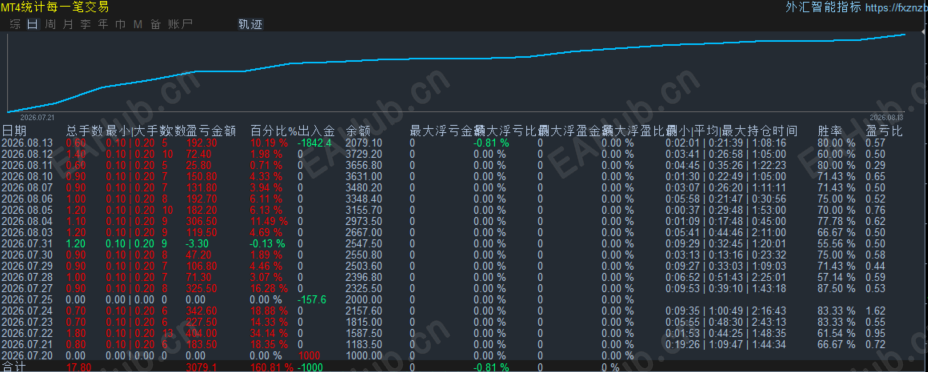Click the 34.14 % percentage cell
Screen dimensions: 928x372
(269, 334)
